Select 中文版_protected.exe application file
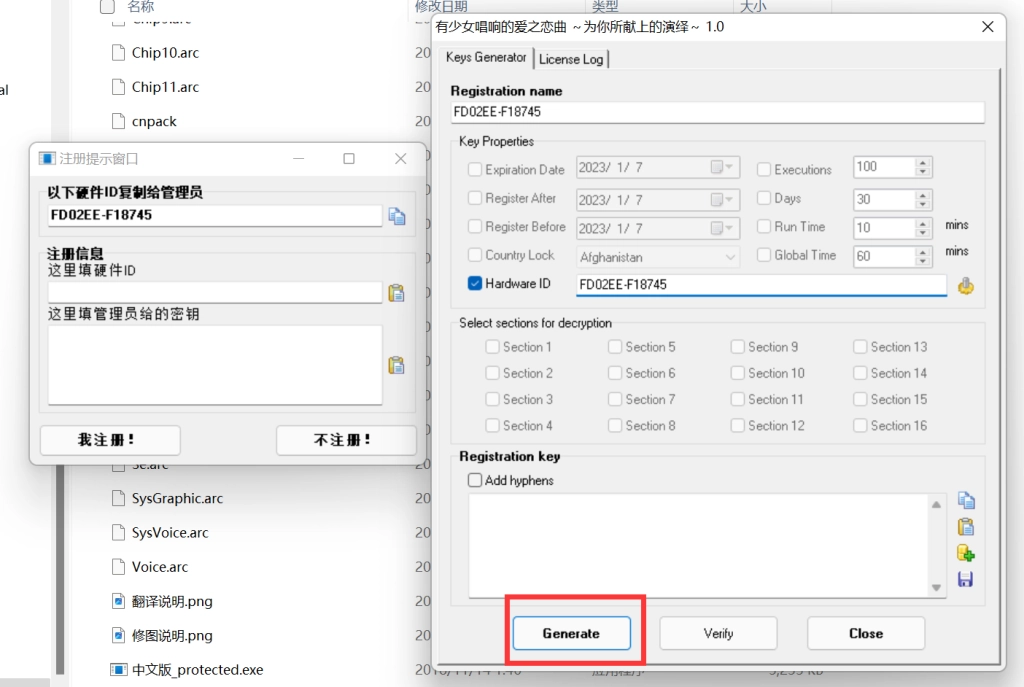 [197, 669]
